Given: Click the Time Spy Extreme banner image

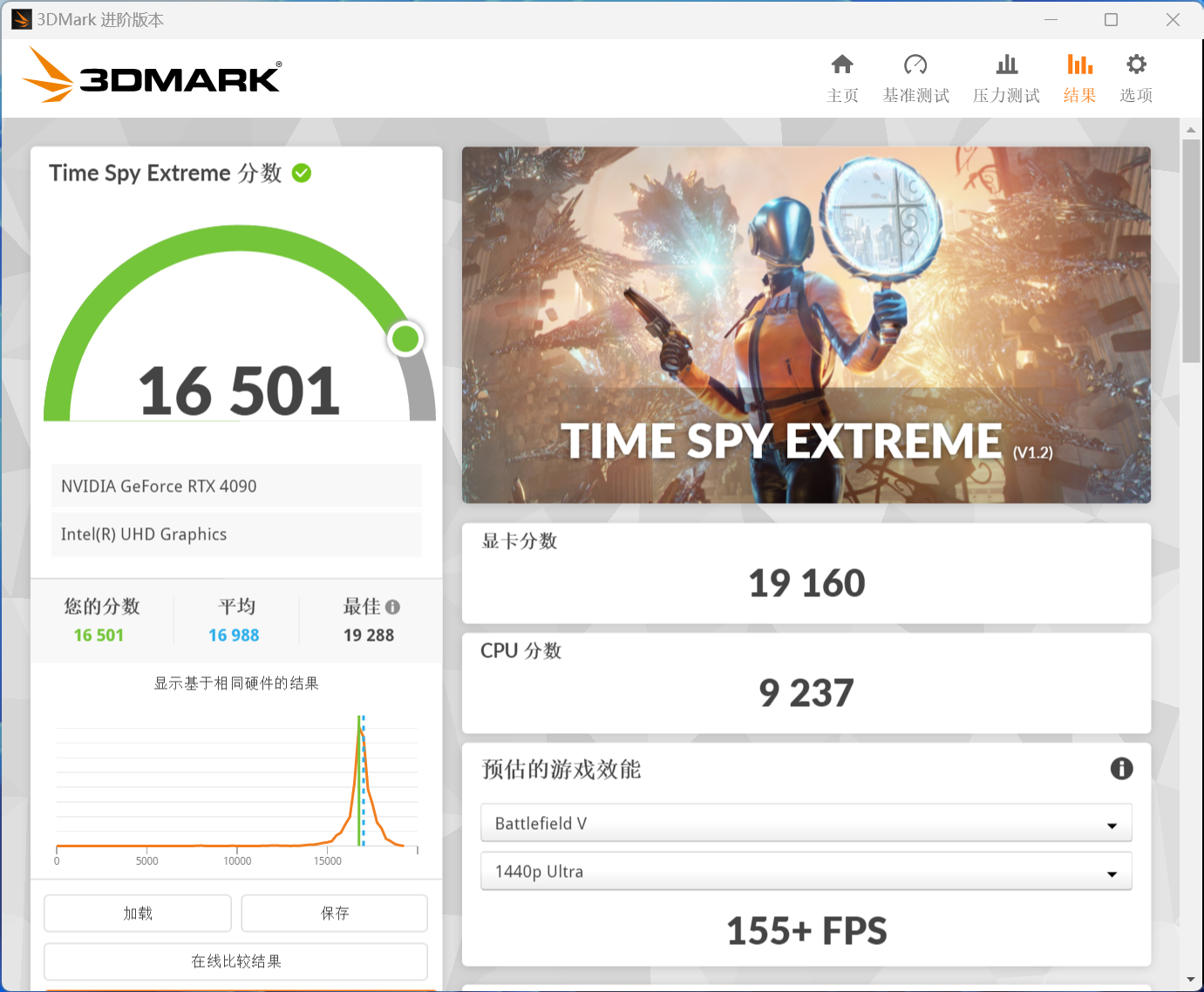Looking at the screenshot, I should click(x=806, y=325).
